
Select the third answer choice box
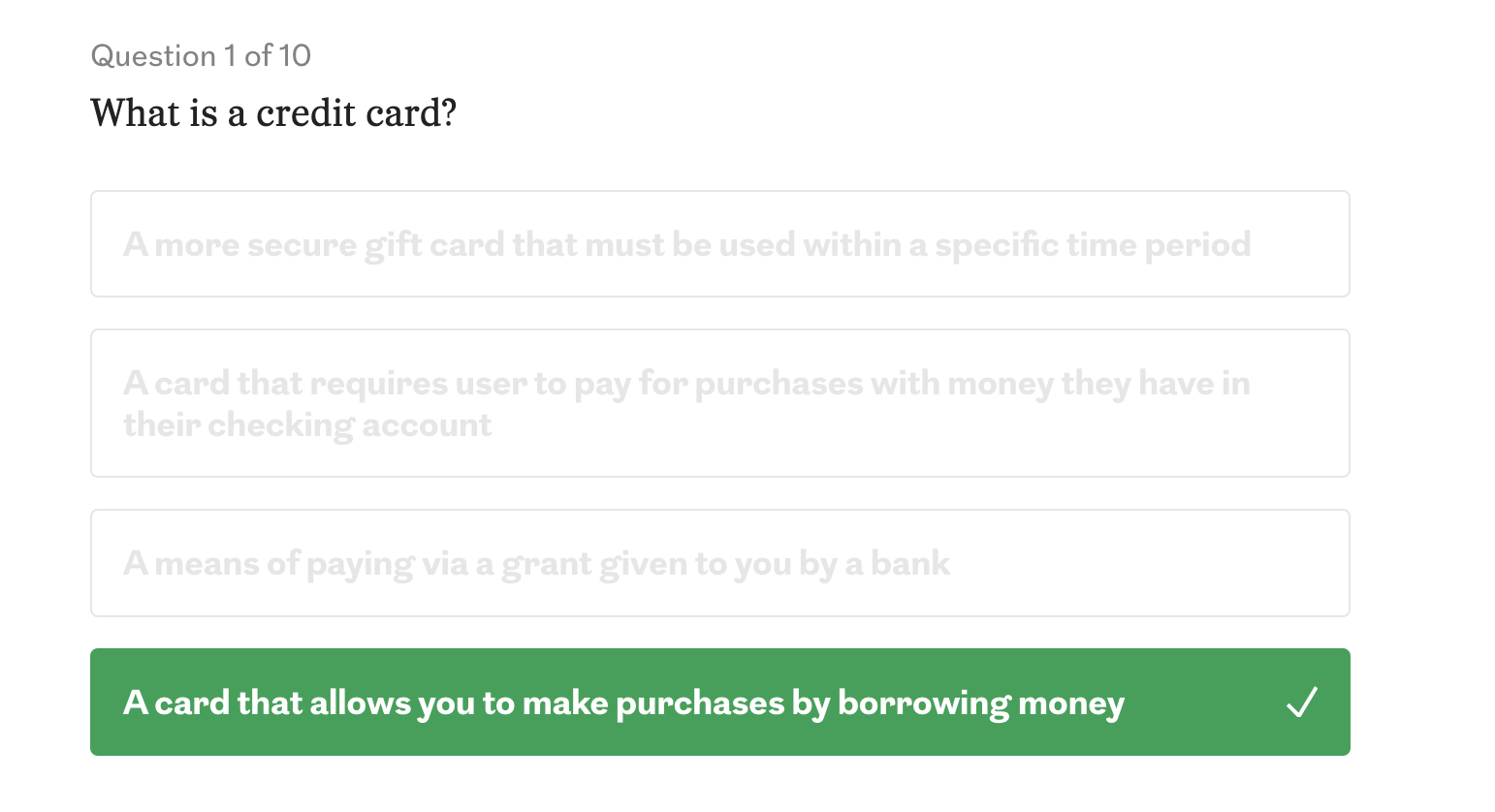point(719,563)
